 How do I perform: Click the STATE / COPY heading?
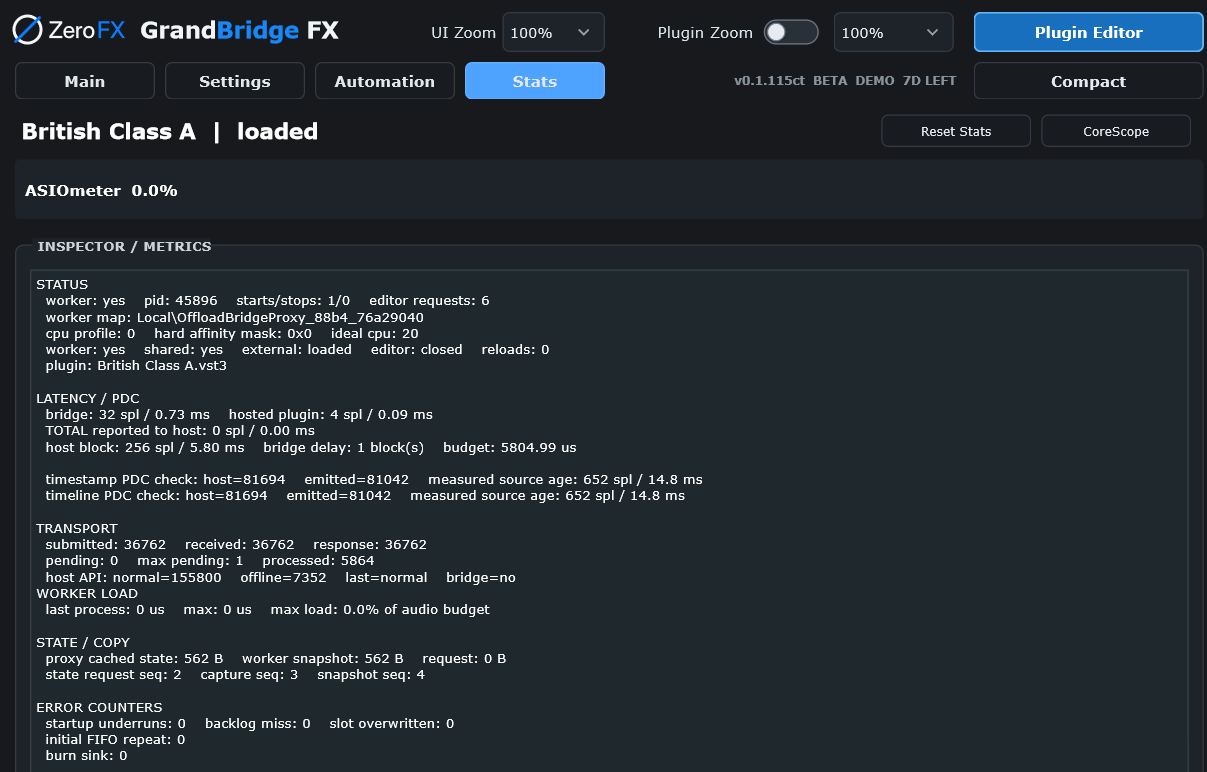pos(83,642)
